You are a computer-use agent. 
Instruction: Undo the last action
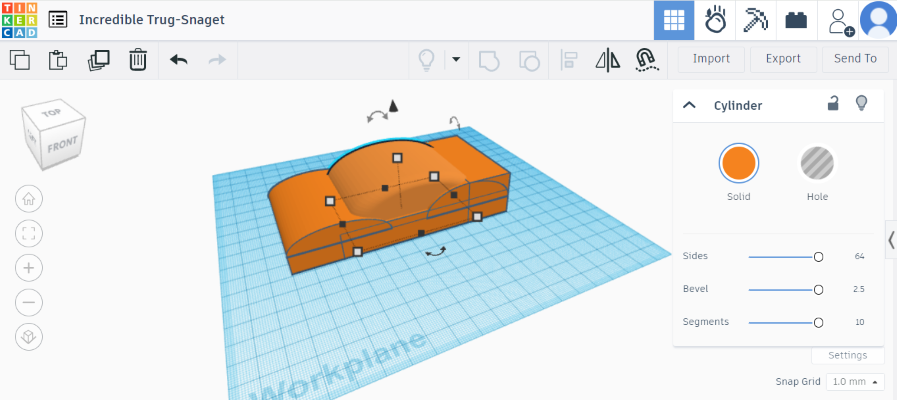click(x=178, y=59)
